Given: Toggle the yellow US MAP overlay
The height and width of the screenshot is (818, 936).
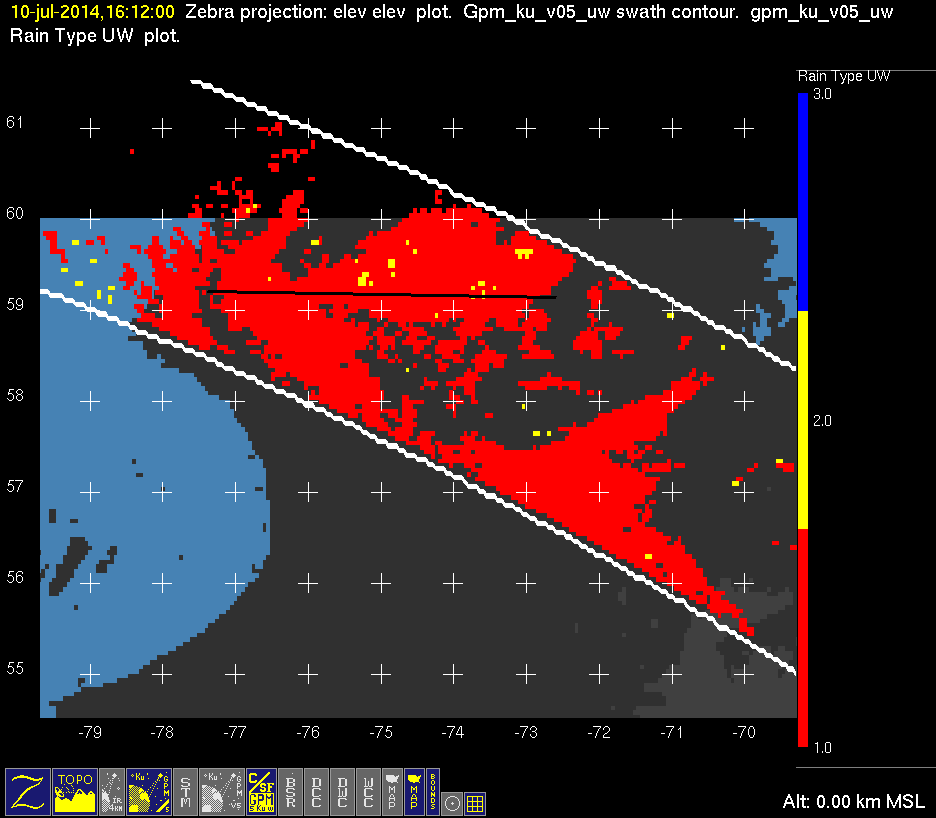Looking at the screenshot, I should click(x=412, y=791).
